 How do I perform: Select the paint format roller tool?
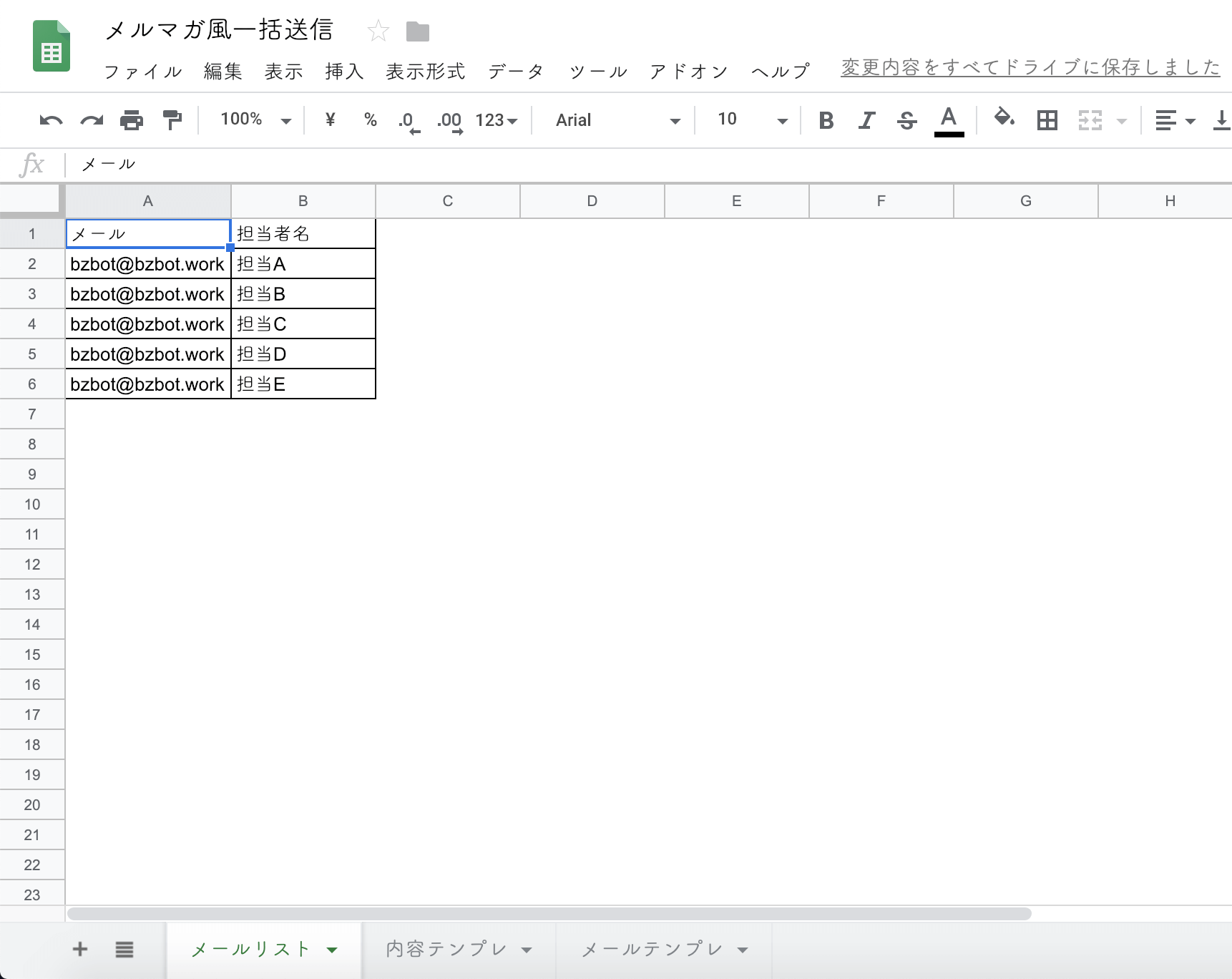pyautogui.click(x=172, y=120)
